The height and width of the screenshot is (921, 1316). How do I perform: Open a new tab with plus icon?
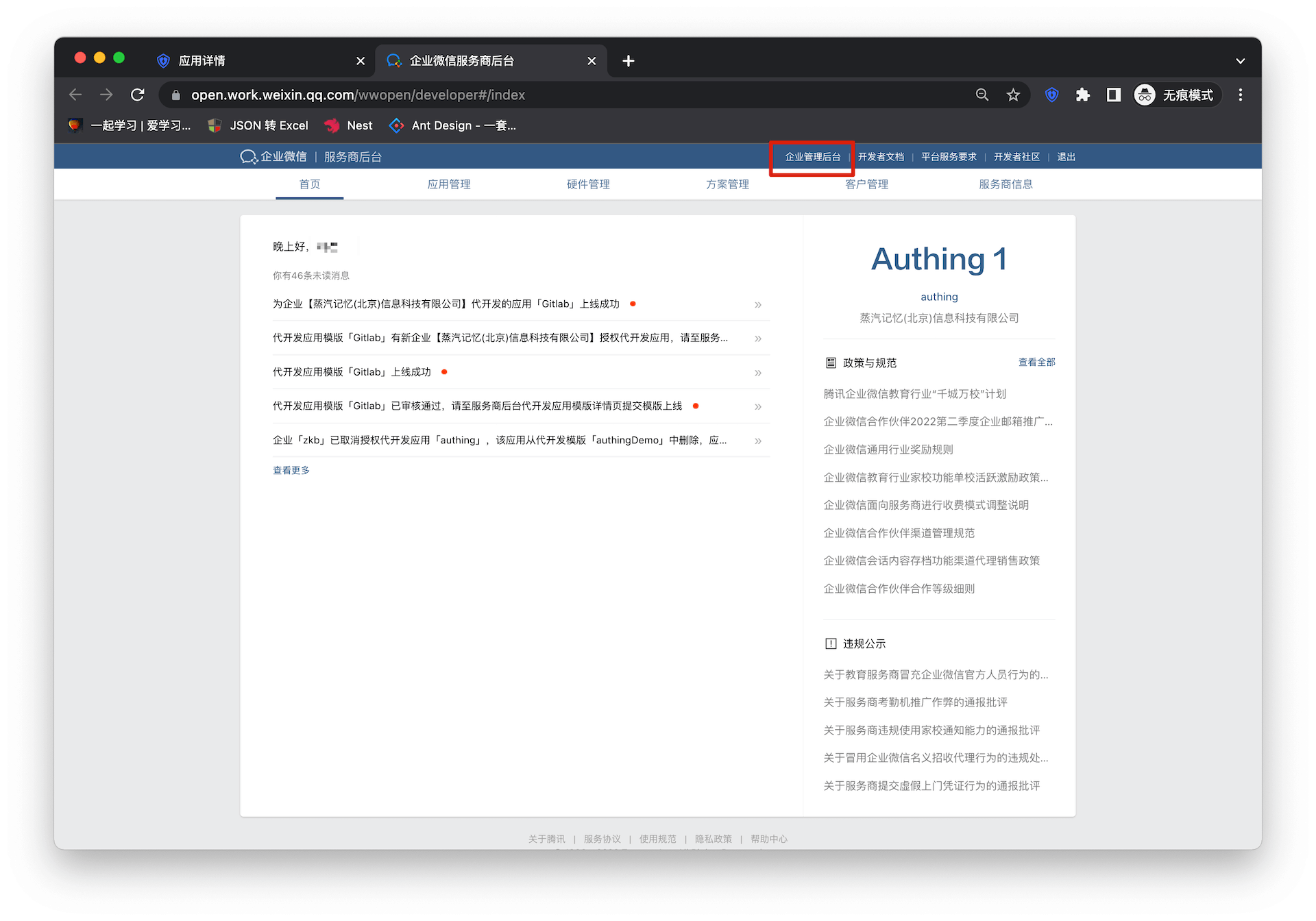[628, 61]
